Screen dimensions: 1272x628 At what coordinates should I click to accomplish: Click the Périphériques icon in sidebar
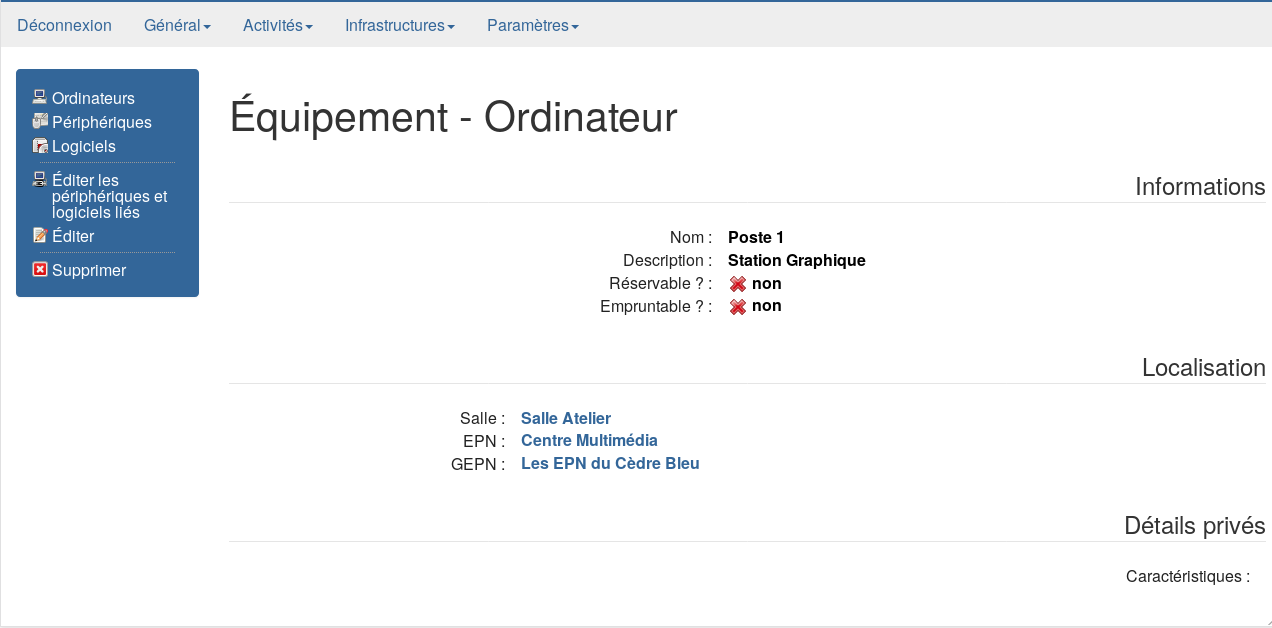point(40,121)
